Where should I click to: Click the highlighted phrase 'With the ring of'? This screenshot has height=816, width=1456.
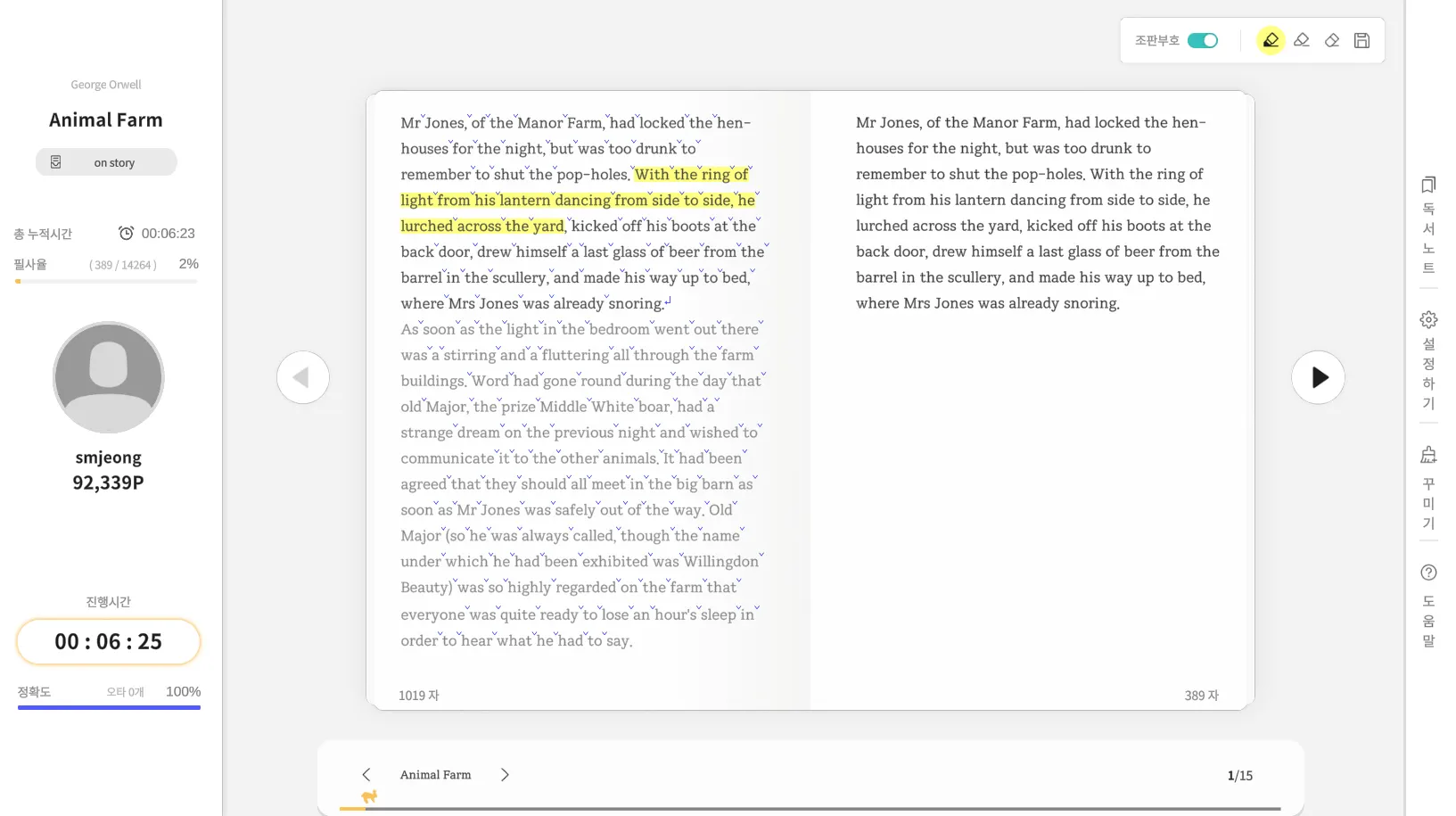[692, 174]
